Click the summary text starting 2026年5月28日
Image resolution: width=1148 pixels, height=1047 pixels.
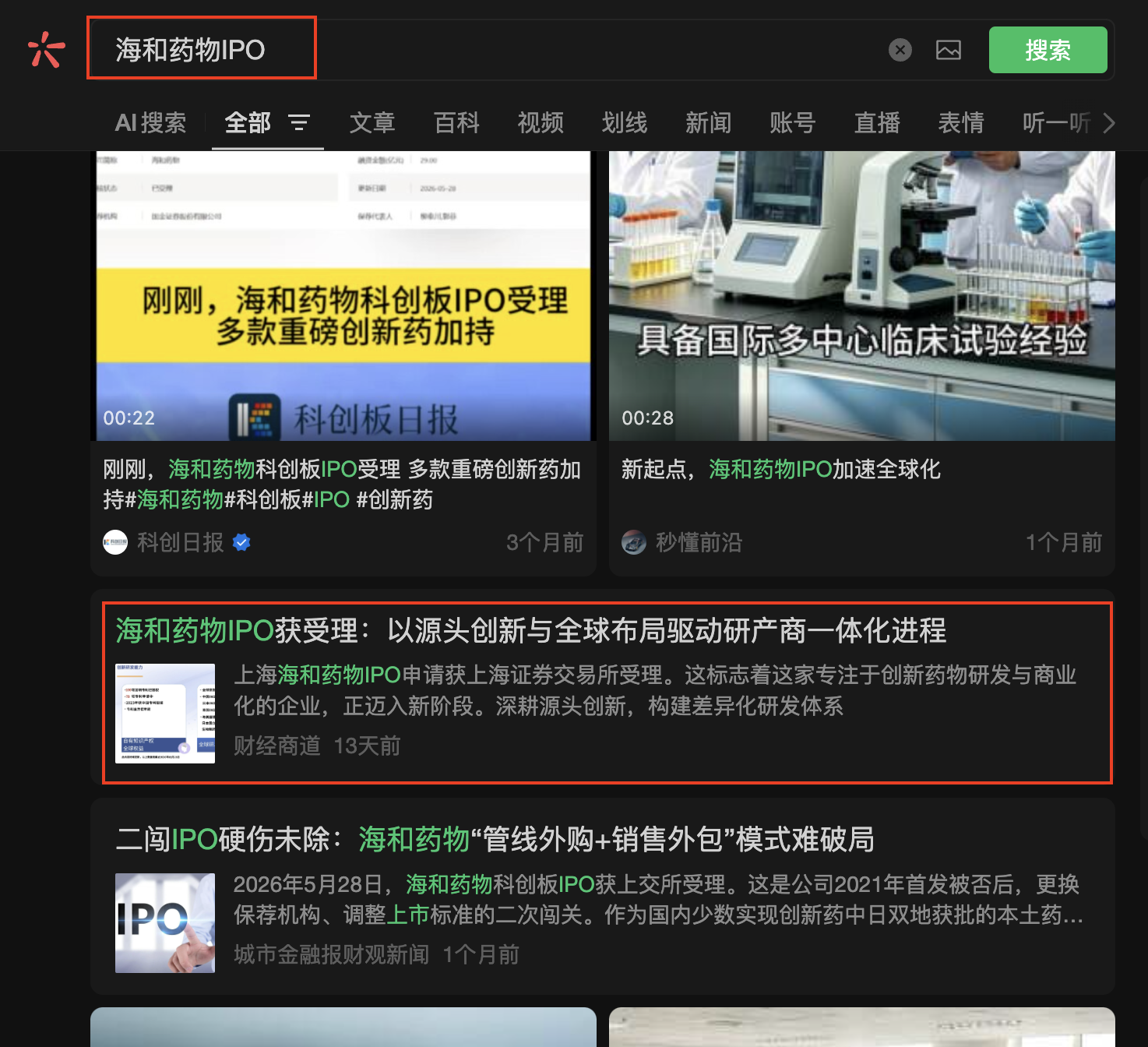658,899
